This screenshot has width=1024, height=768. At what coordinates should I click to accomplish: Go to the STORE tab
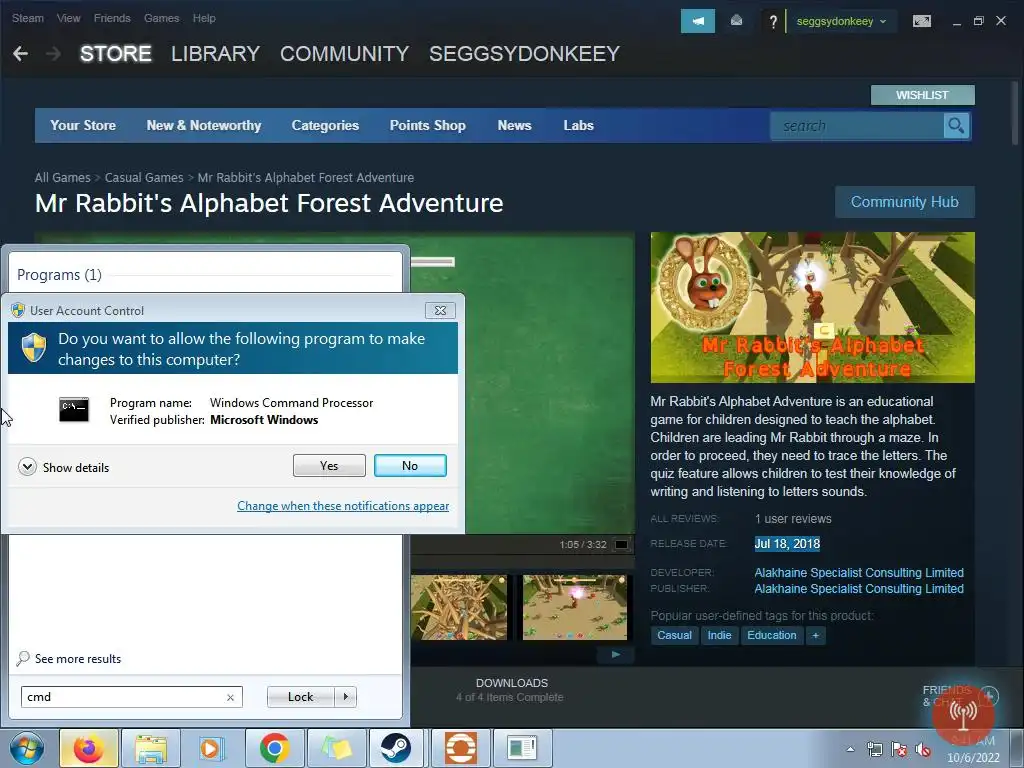pyautogui.click(x=116, y=54)
